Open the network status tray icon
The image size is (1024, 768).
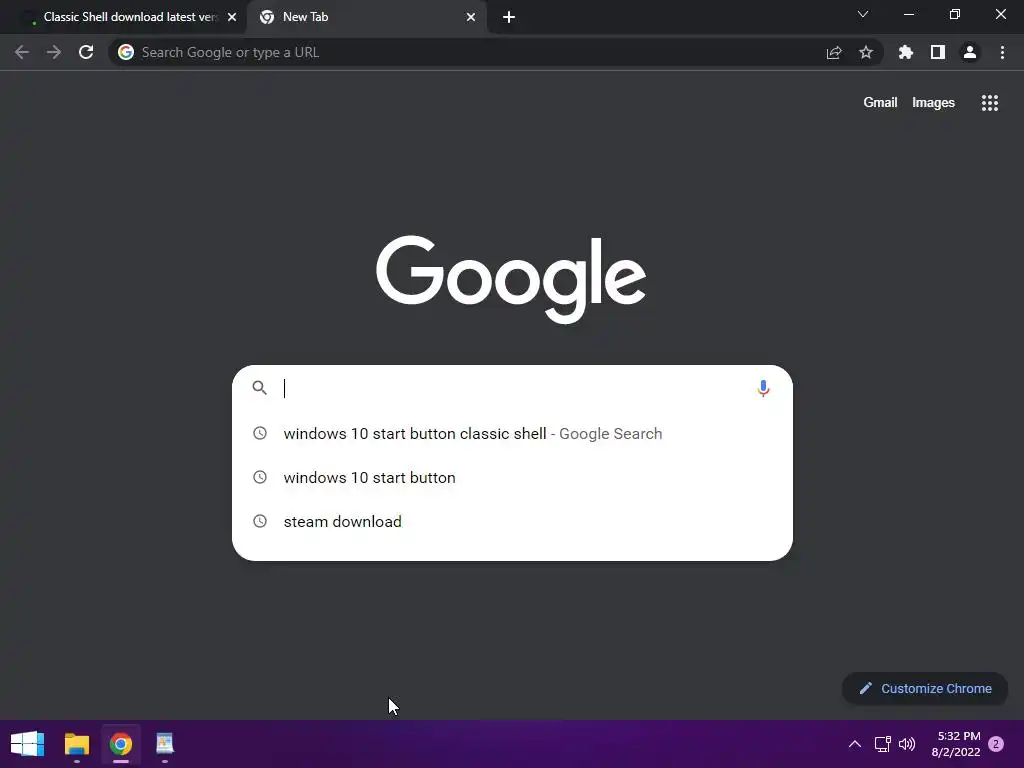pyautogui.click(x=882, y=744)
